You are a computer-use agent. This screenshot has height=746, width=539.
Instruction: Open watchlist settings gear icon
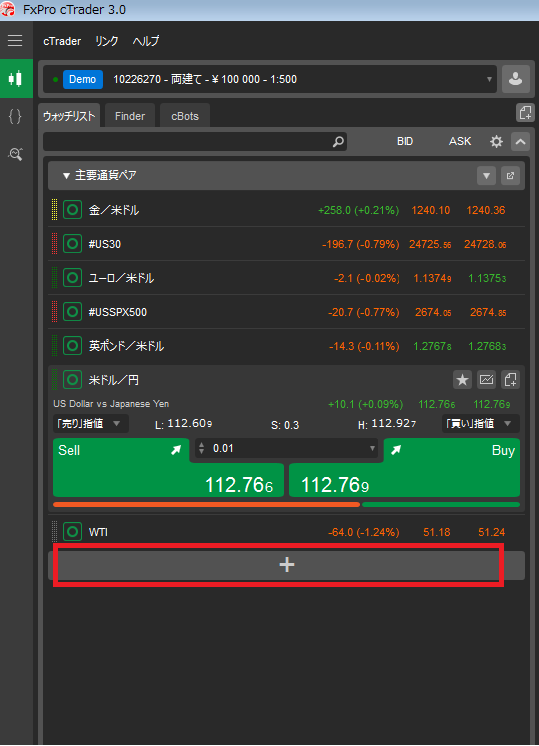[x=496, y=142]
